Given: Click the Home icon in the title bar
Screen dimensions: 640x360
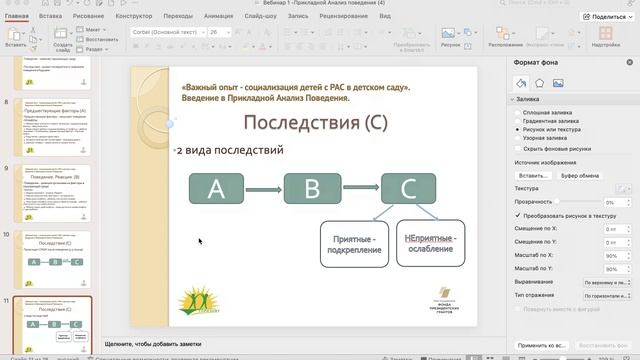Looking at the screenshot, I should click(45, 3).
